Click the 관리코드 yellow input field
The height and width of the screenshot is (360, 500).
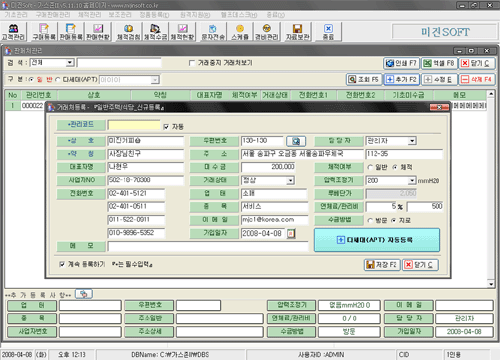pos(134,125)
